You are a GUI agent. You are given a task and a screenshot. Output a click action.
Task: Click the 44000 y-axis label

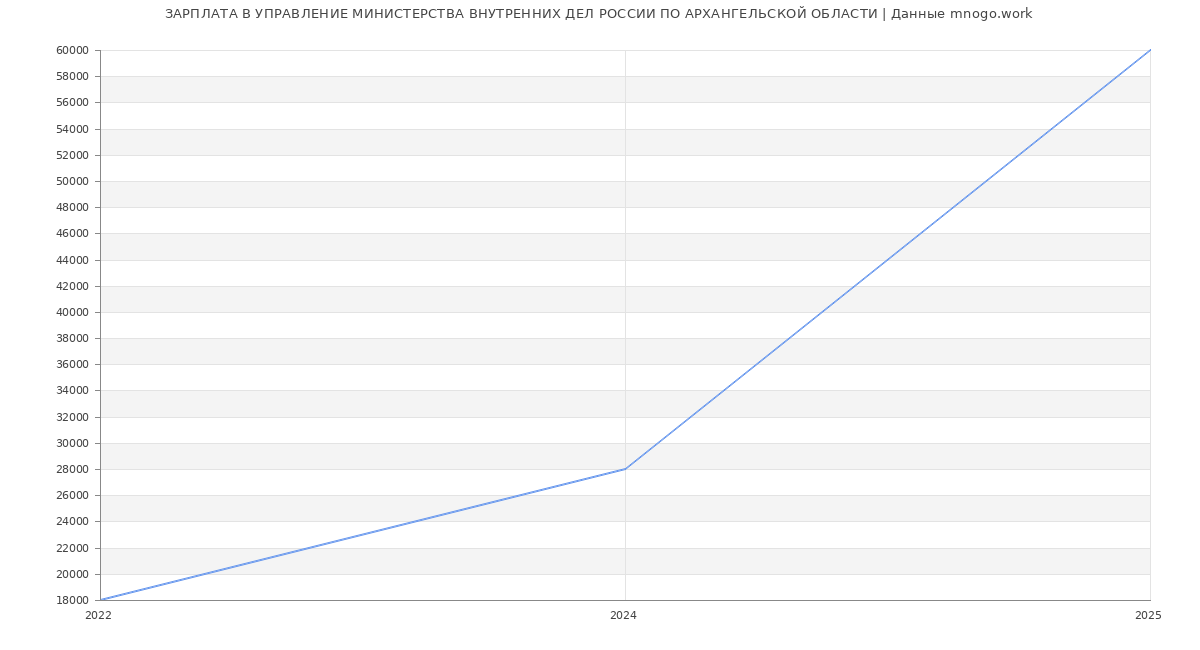(x=72, y=260)
